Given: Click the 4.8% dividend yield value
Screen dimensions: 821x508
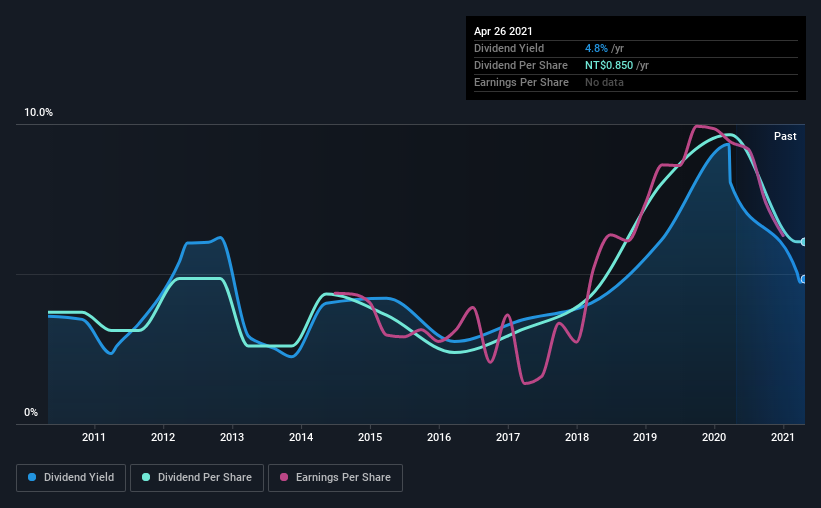Looking at the screenshot, I should pos(596,48).
